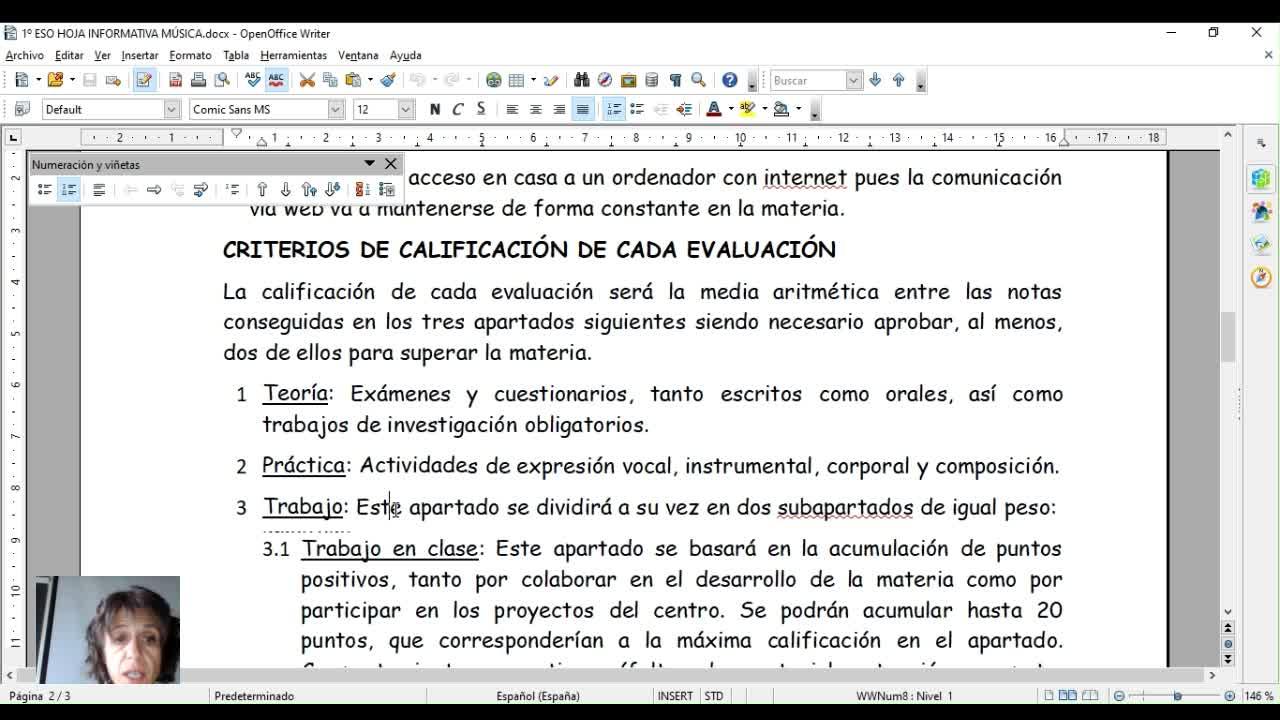
Task: Center the paragraph text
Action: 536,109
